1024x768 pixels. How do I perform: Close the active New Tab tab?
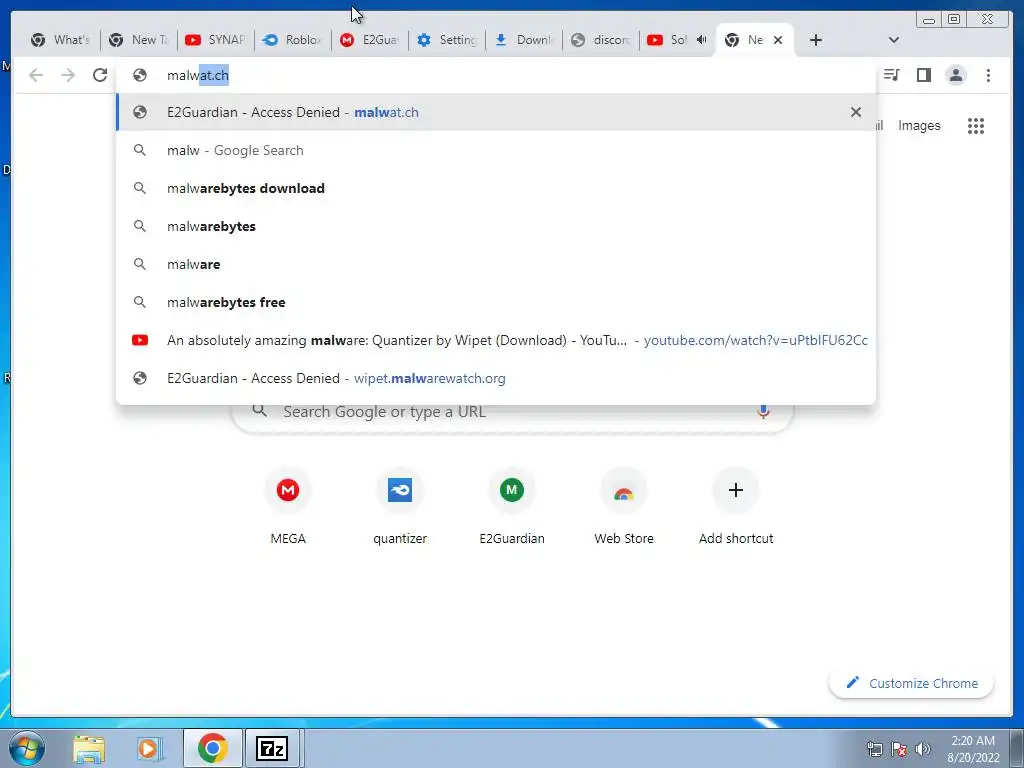[x=778, y=40]
